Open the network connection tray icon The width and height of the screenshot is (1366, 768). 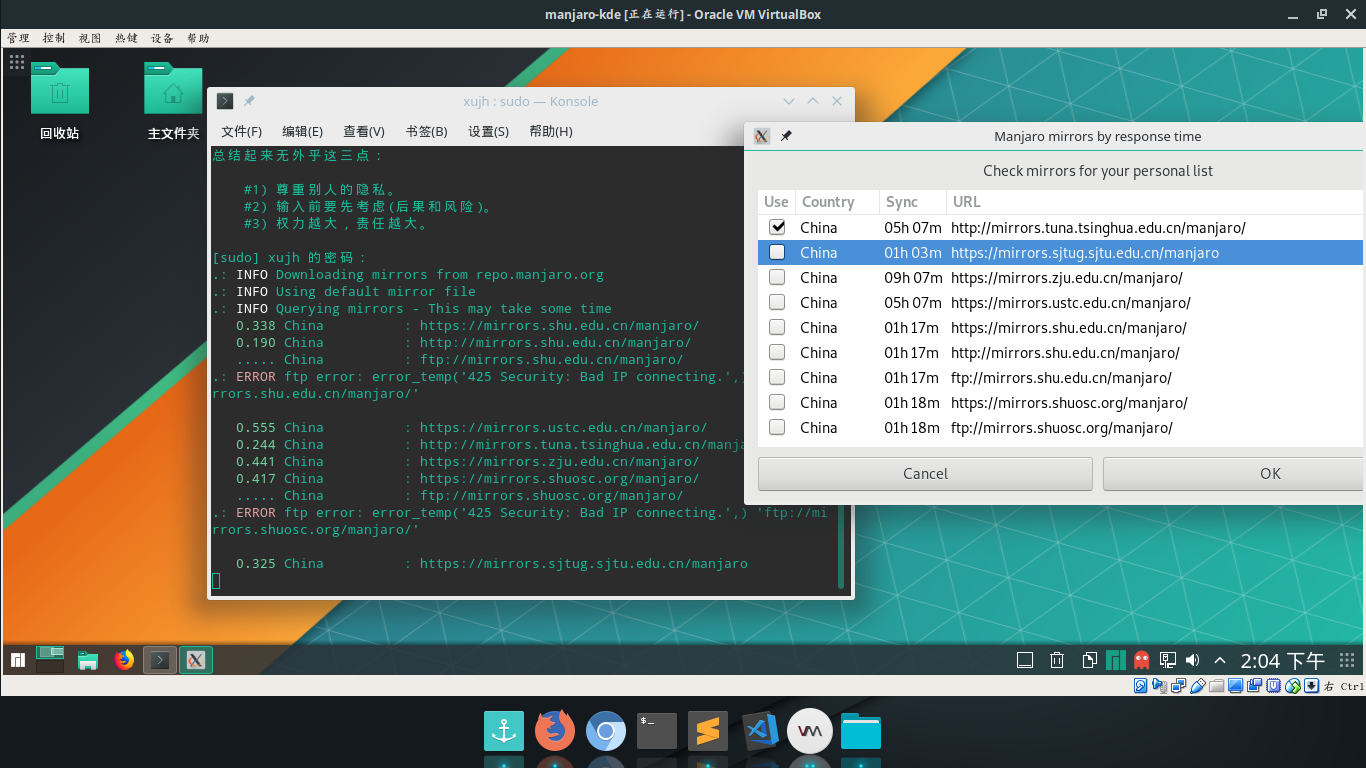coord(1168,660)
